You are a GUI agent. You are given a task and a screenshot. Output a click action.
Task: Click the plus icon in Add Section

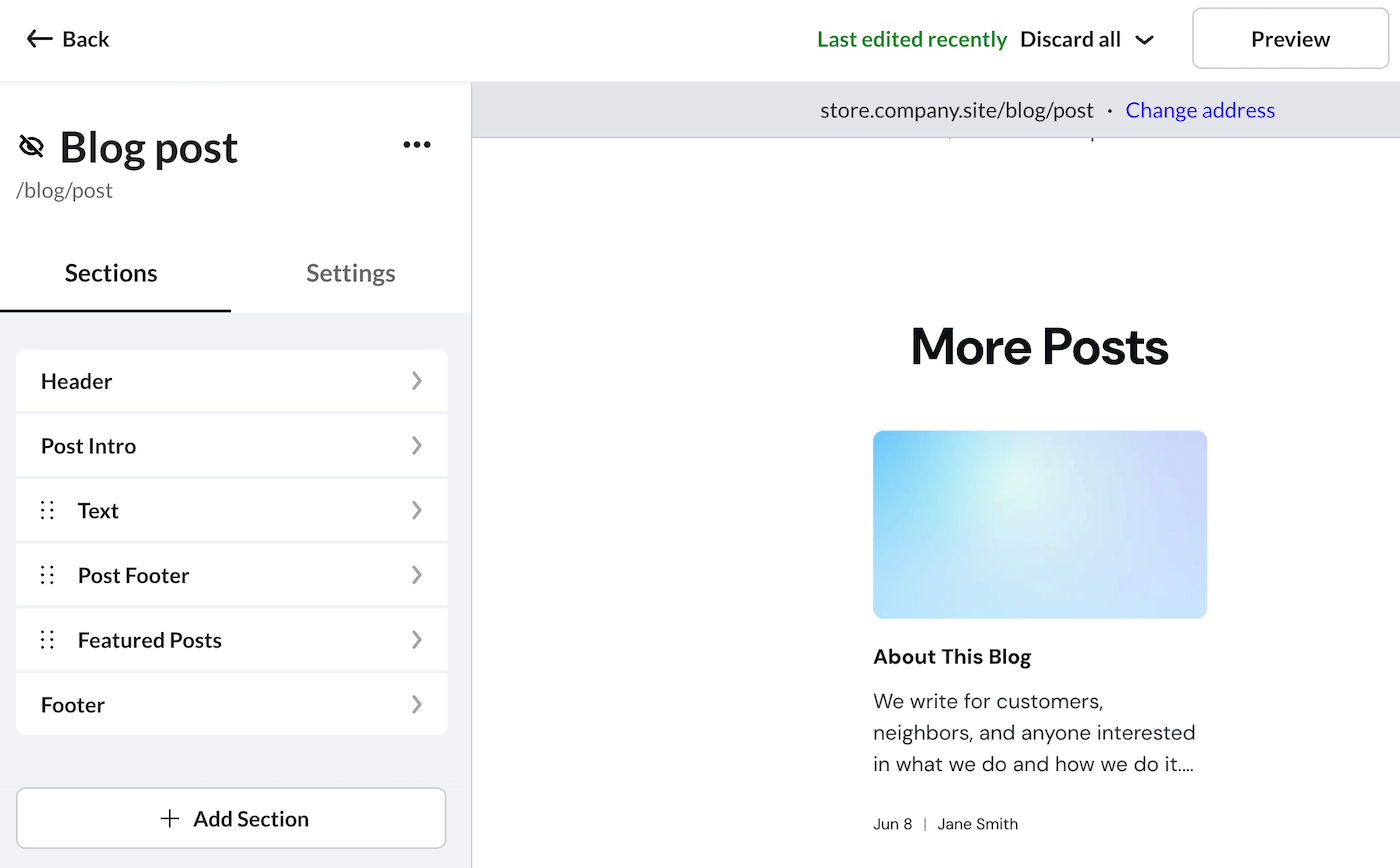click(x=170, y=818)
